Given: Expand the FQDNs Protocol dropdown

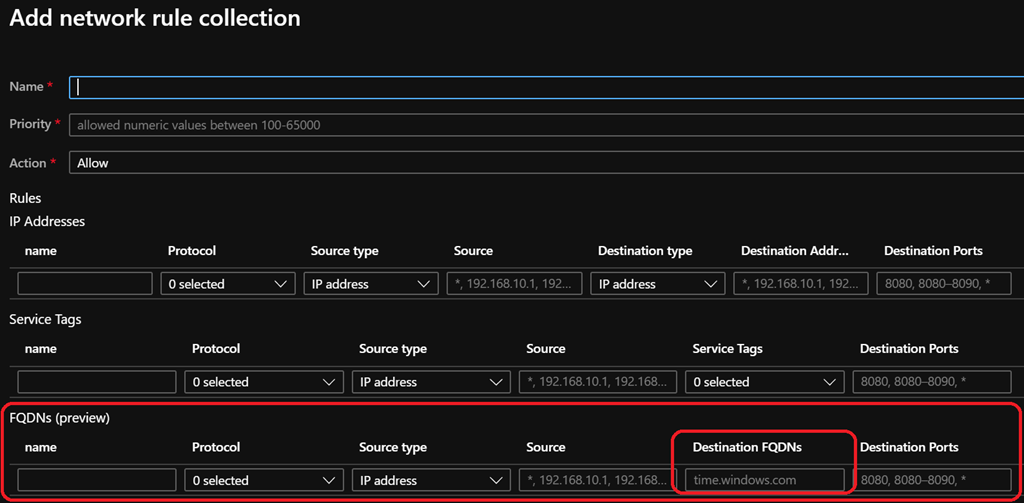Looking at the screenshot, I should [x=264, y=480].
